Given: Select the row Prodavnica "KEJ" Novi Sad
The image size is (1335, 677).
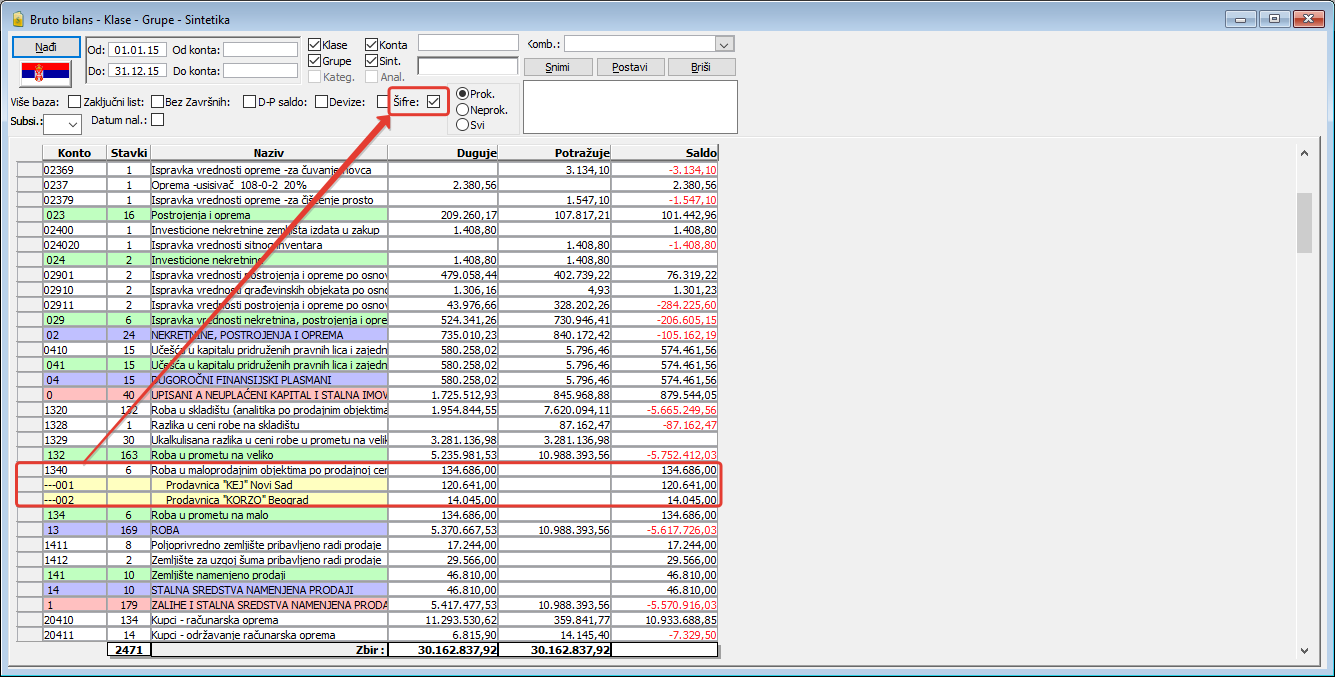Looking at the screenshot, I should [268, 484].
